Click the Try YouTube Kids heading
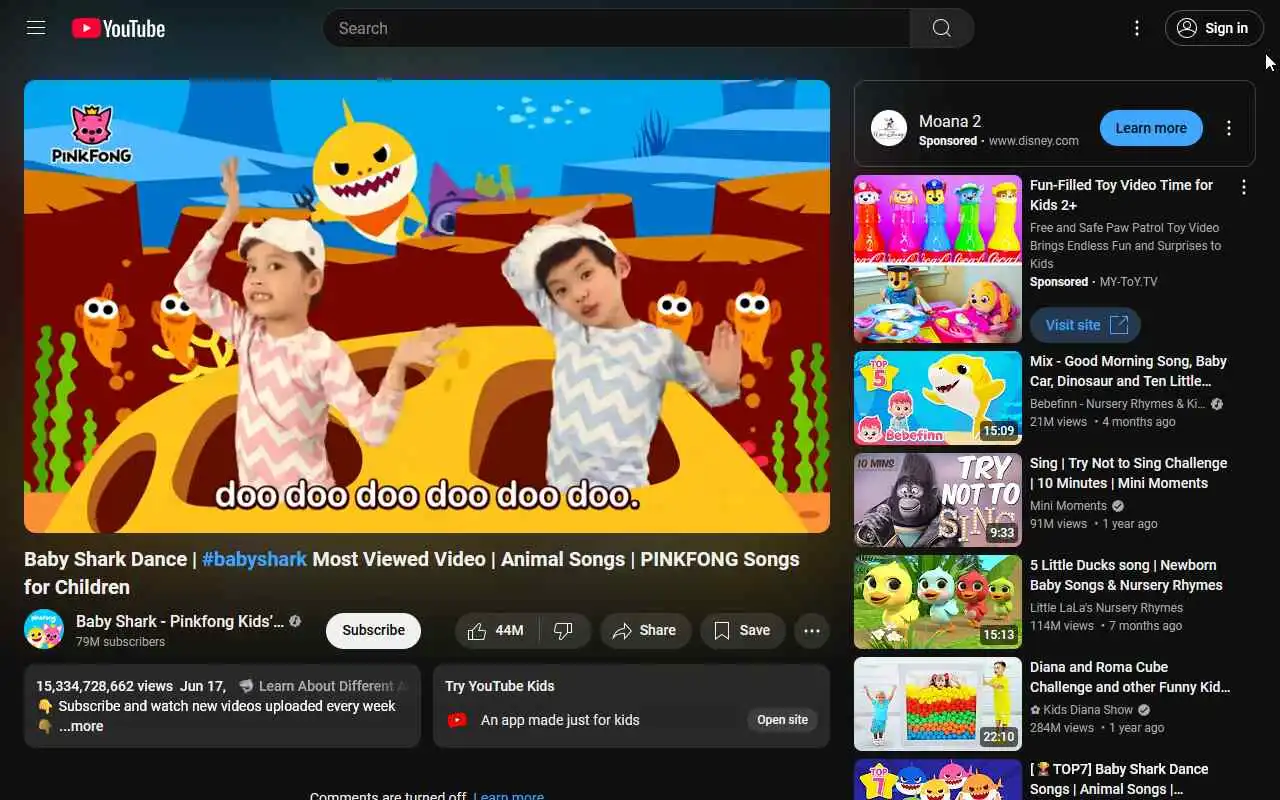This screenshot has height=800, width=1280. click(x=499, y=686)
